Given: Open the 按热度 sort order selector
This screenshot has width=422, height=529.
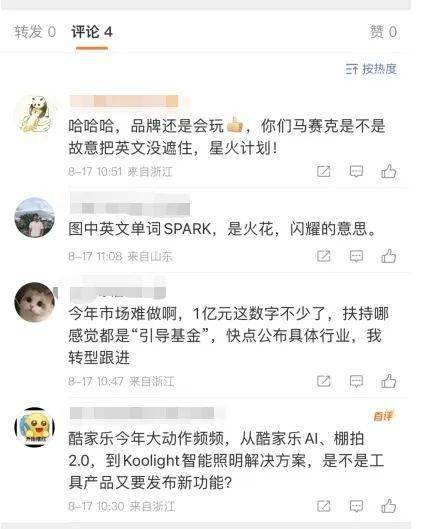Looking at the screenshot, I should coord(371,69).
